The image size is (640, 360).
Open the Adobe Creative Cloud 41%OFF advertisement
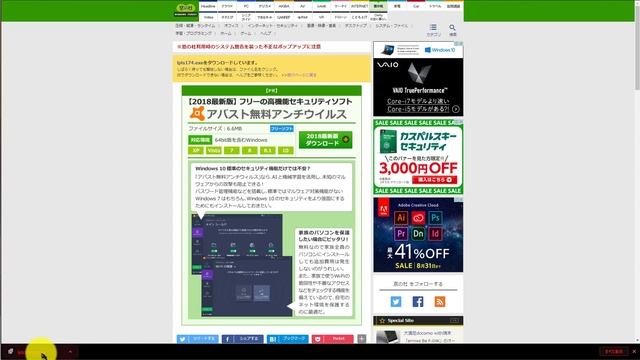click(x=418, y=235)
